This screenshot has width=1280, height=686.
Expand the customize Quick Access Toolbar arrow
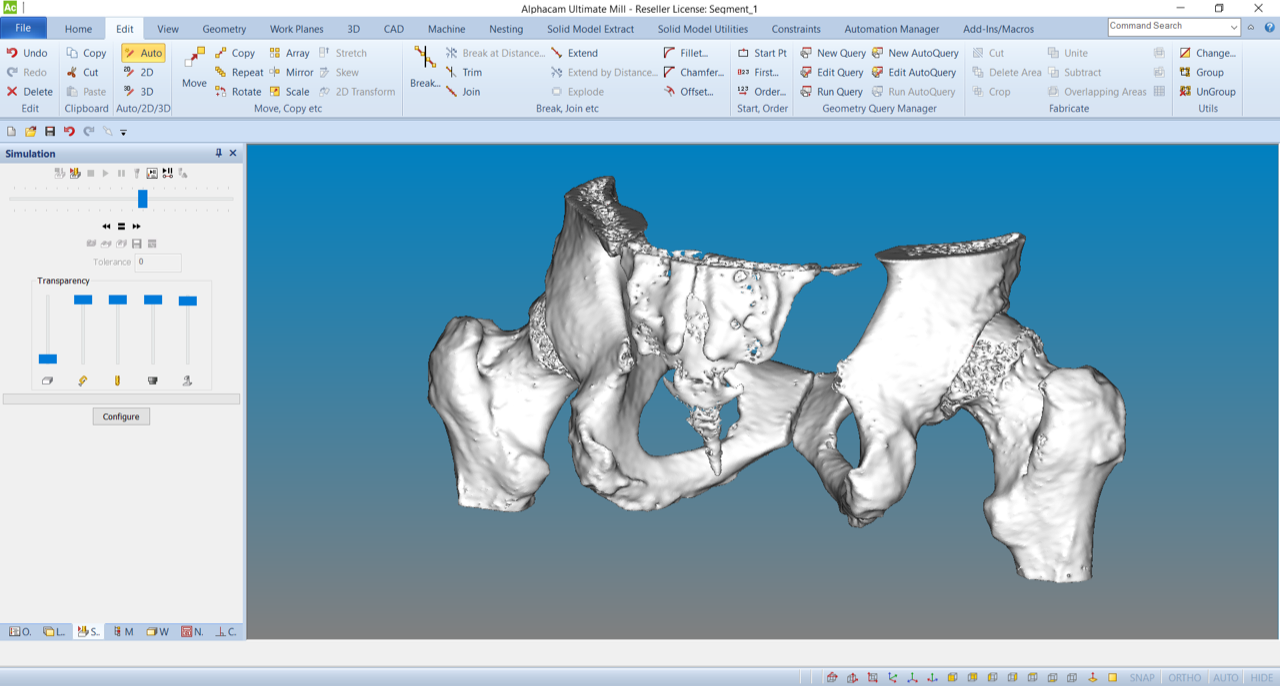coord(124,130)
